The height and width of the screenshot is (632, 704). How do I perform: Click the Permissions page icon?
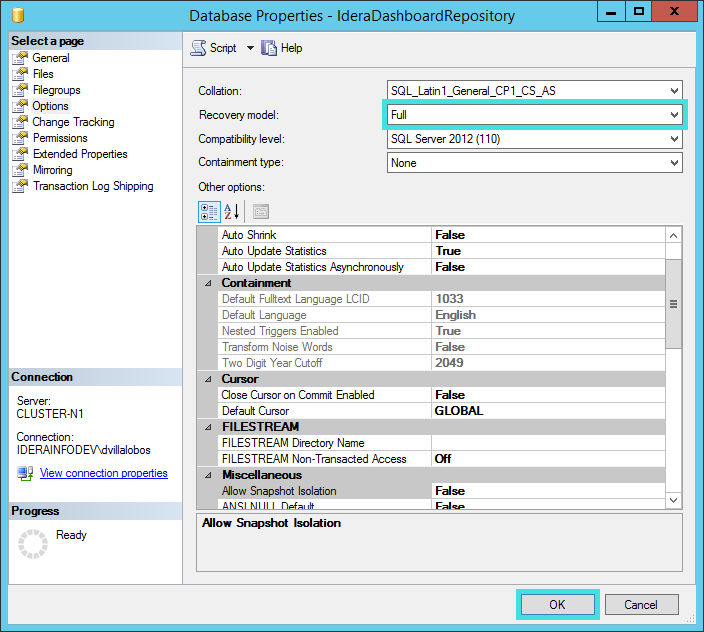pos(20,138)
